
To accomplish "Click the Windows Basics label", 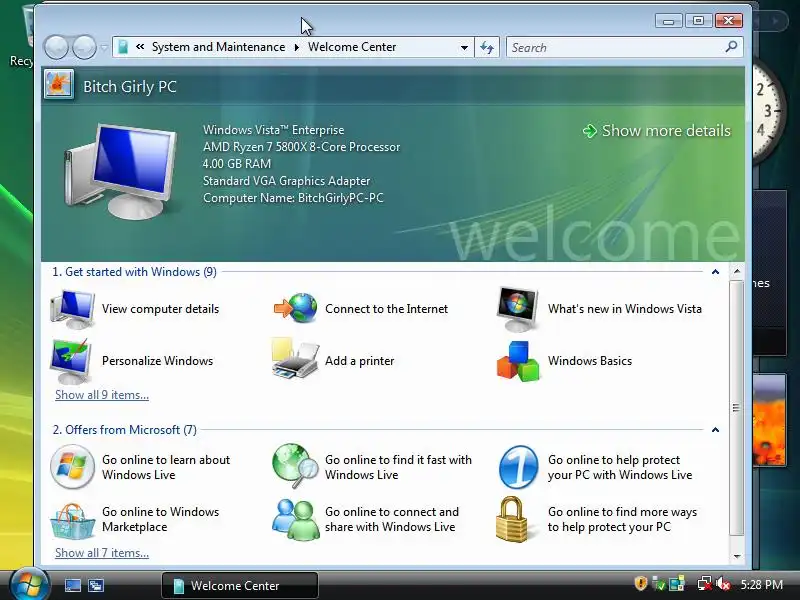I will 590,361.
